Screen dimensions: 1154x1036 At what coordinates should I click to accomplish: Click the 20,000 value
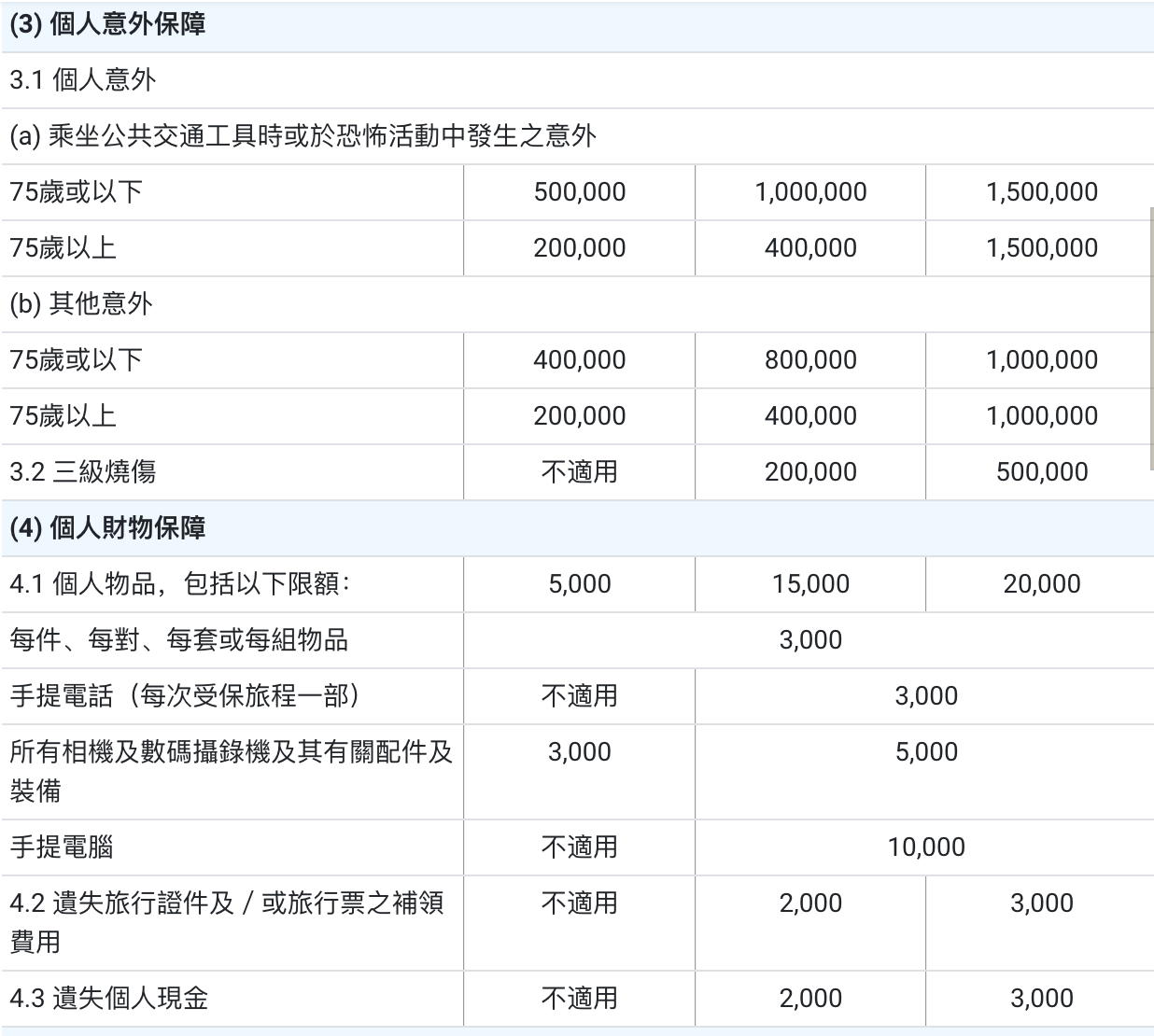(x=1042, y=584)
